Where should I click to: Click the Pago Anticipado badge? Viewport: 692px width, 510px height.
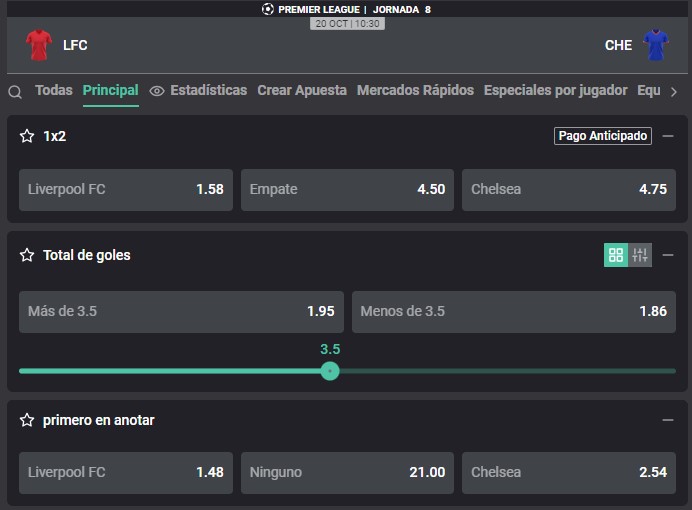point(603,136)
